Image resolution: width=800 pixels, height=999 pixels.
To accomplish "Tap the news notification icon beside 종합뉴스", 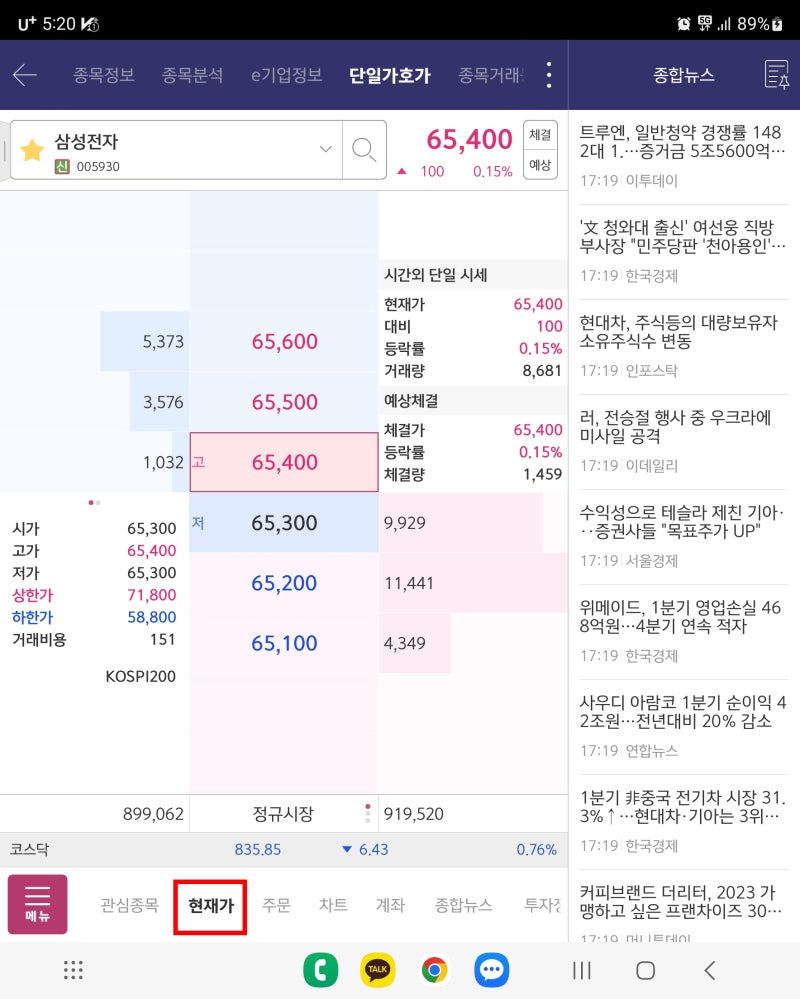I will click(777, 74).
